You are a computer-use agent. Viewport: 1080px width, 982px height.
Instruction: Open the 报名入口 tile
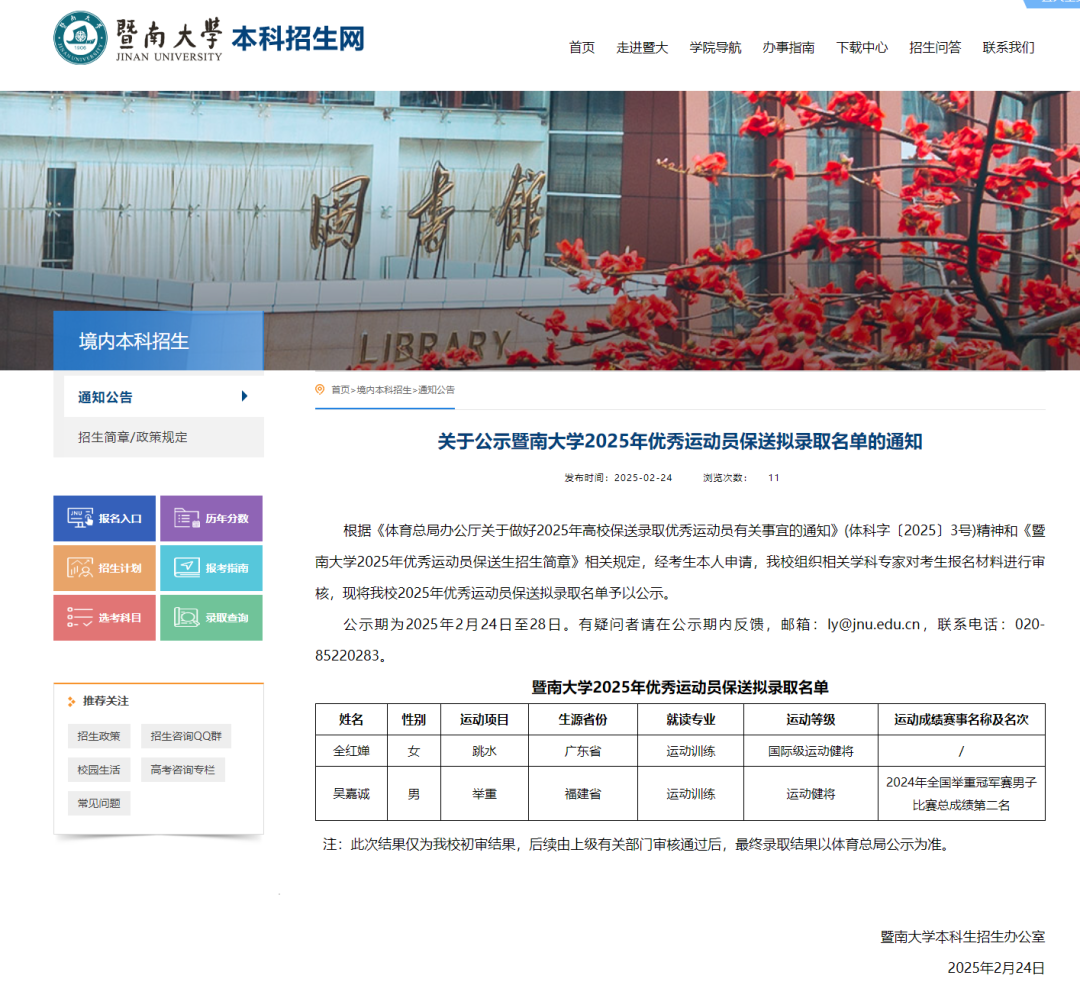coord(105,519)
